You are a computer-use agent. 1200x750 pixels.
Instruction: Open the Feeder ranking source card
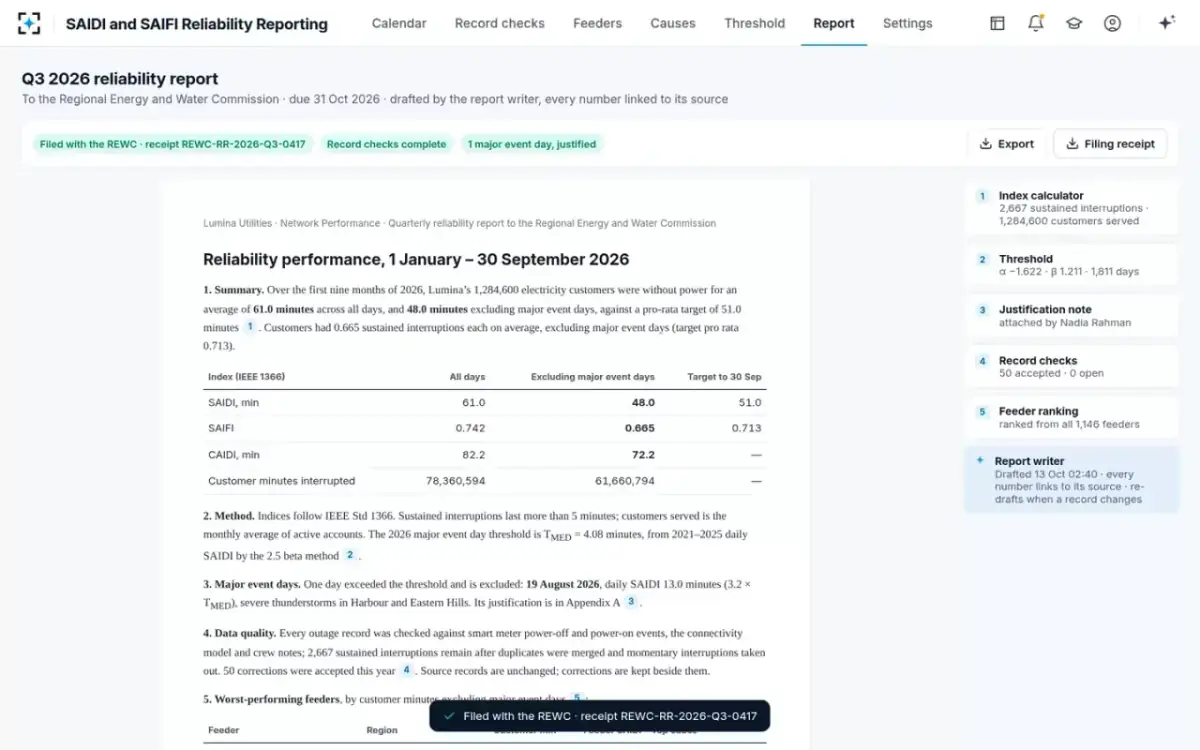pyautogui.click(x=1072, y=418)
